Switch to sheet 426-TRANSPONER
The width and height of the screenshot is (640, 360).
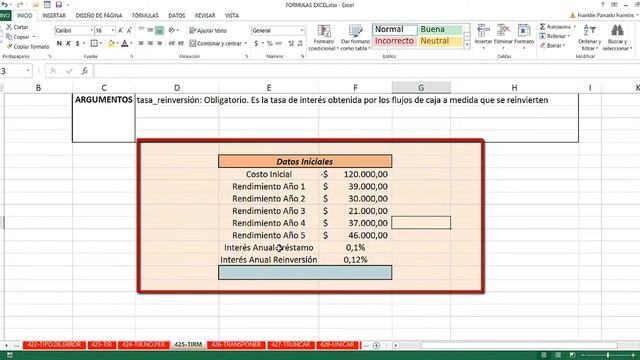click(236, 345)
